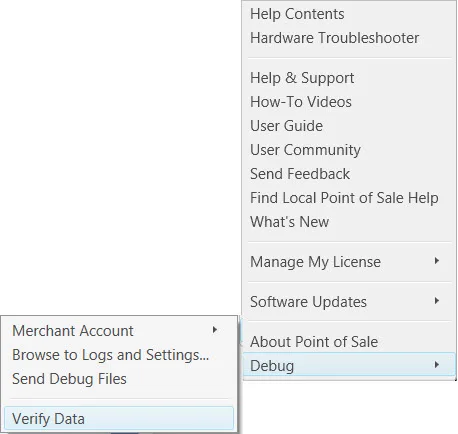Open How-To Videos
Image resolution: width=458 pixels, height=434 pixels.
point(349,102)
